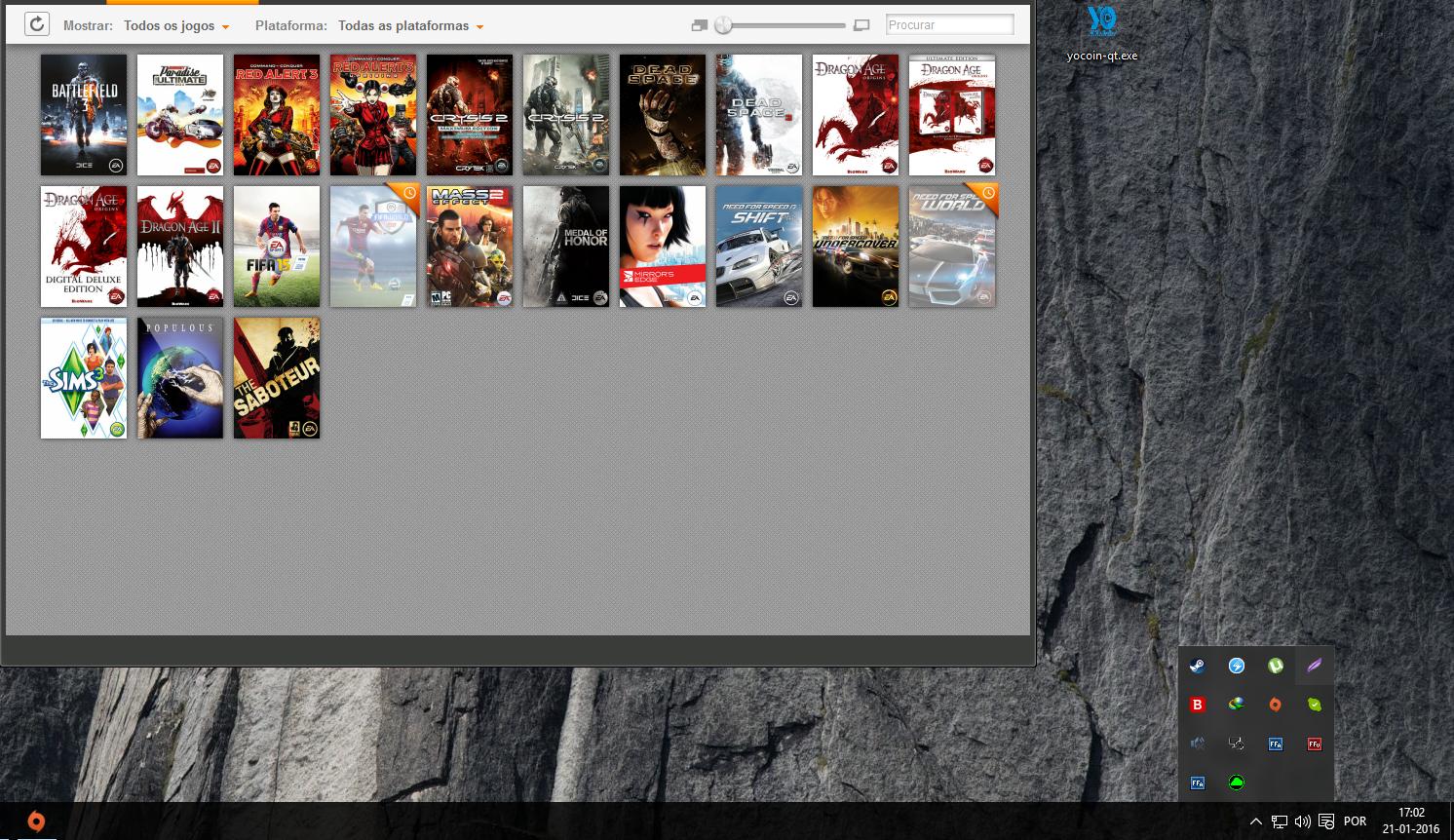The image size is (1454, 840).
Task: Select the Dragon Age II cover
Action: pyautogui.click(x=180, y=247)
